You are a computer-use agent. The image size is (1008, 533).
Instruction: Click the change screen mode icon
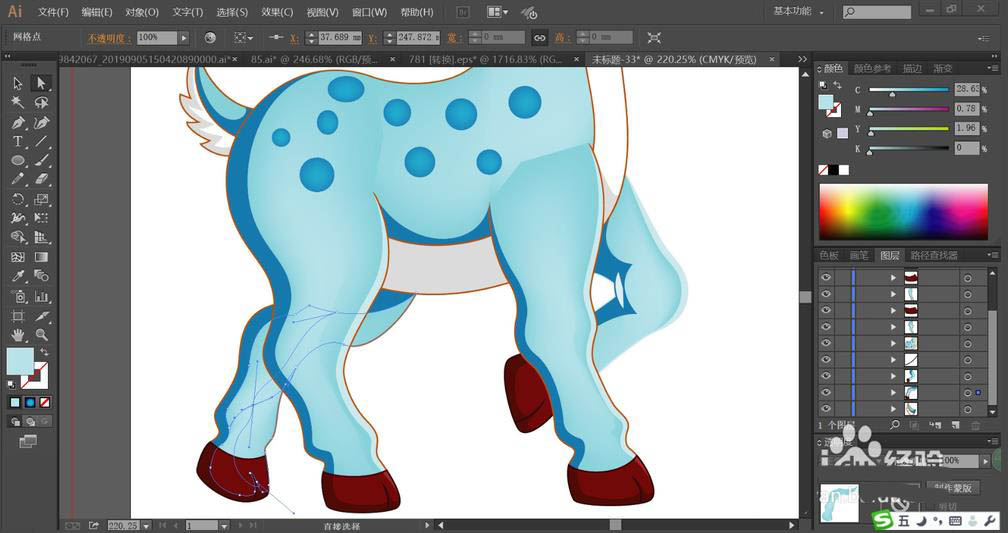28,441
